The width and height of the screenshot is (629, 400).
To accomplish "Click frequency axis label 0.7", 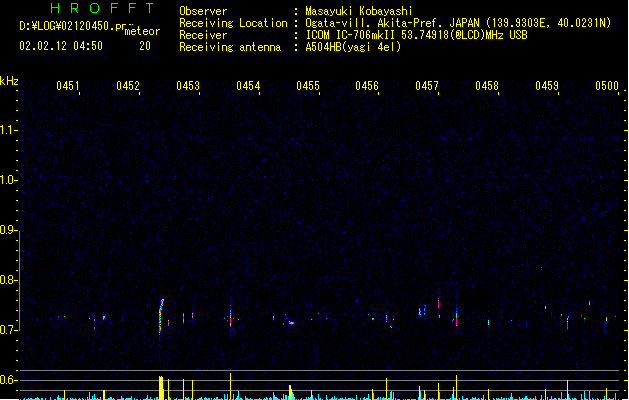I will pyautogui.click(x=8, y=330).
